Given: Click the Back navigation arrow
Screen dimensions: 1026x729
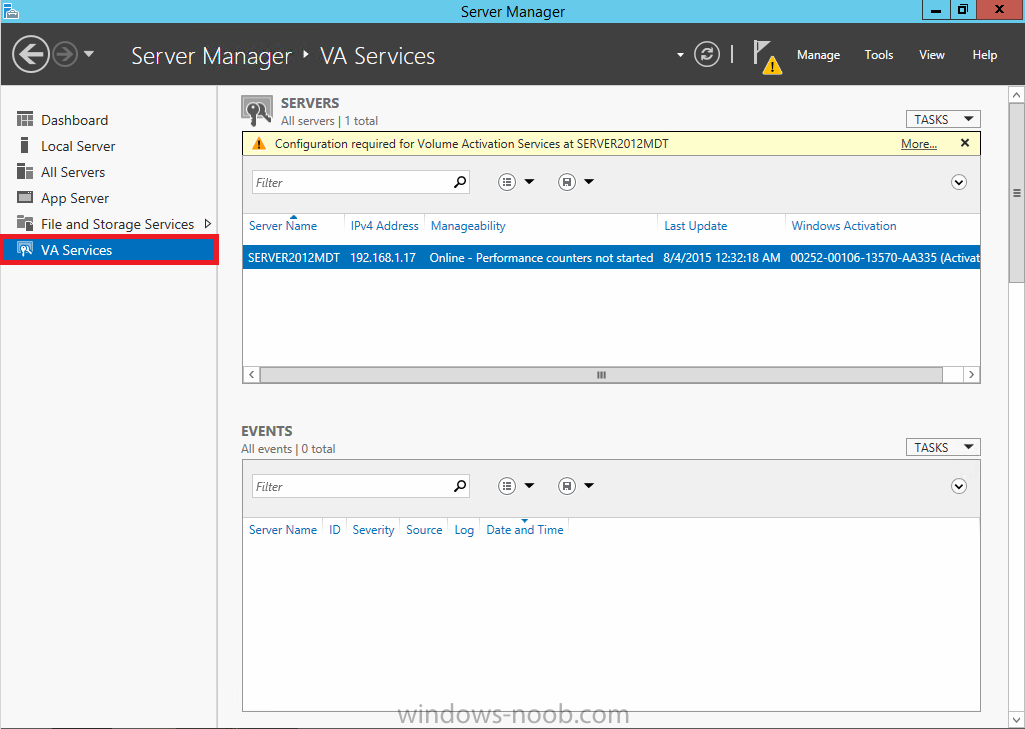Looking at the screenshot, I should pyautogui.click(x=31, y=54).
